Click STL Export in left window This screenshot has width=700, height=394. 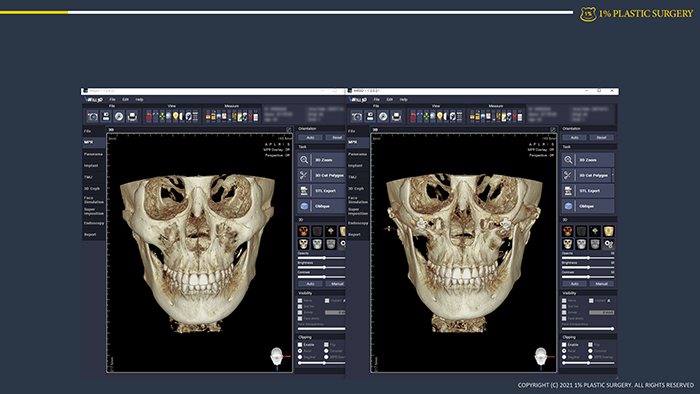[x=321, y=191]
